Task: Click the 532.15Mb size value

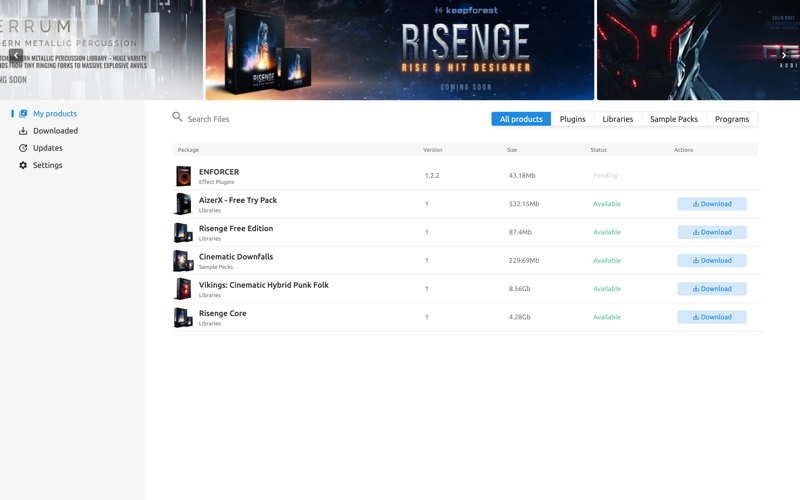Action: tap(523, 204)
